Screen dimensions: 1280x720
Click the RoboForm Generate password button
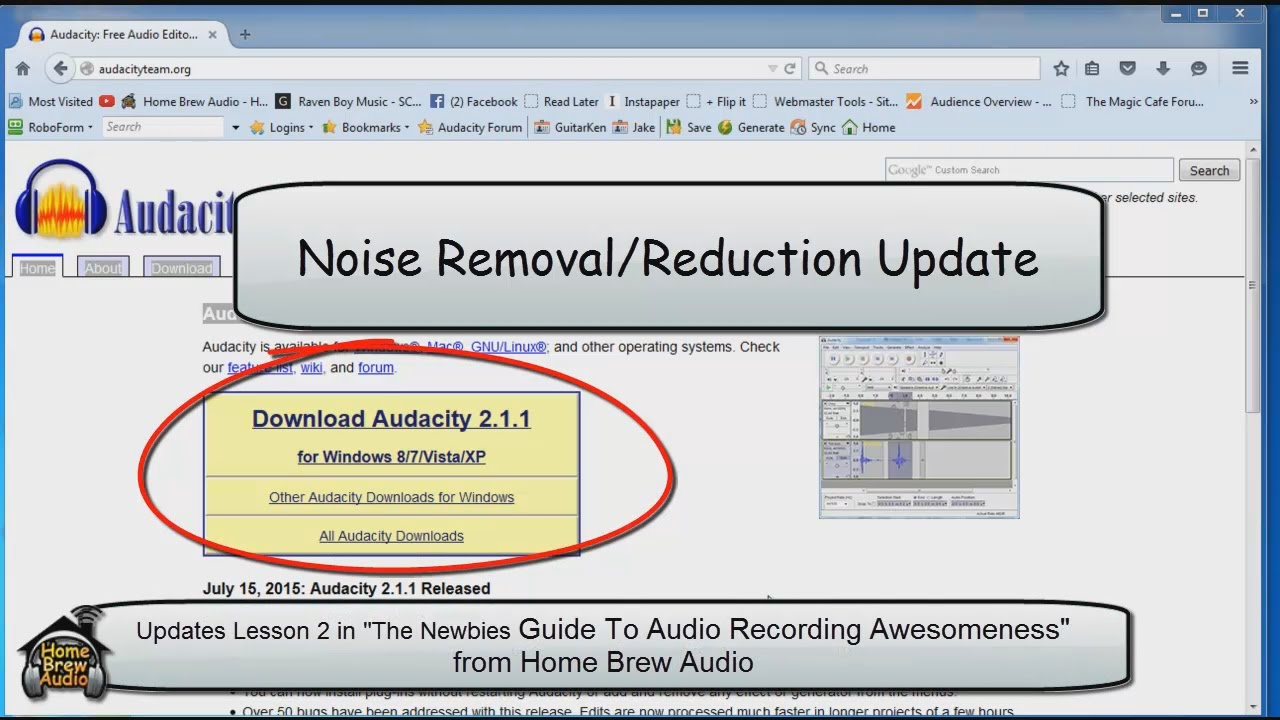pyautogui.click(x=751, y=127)
